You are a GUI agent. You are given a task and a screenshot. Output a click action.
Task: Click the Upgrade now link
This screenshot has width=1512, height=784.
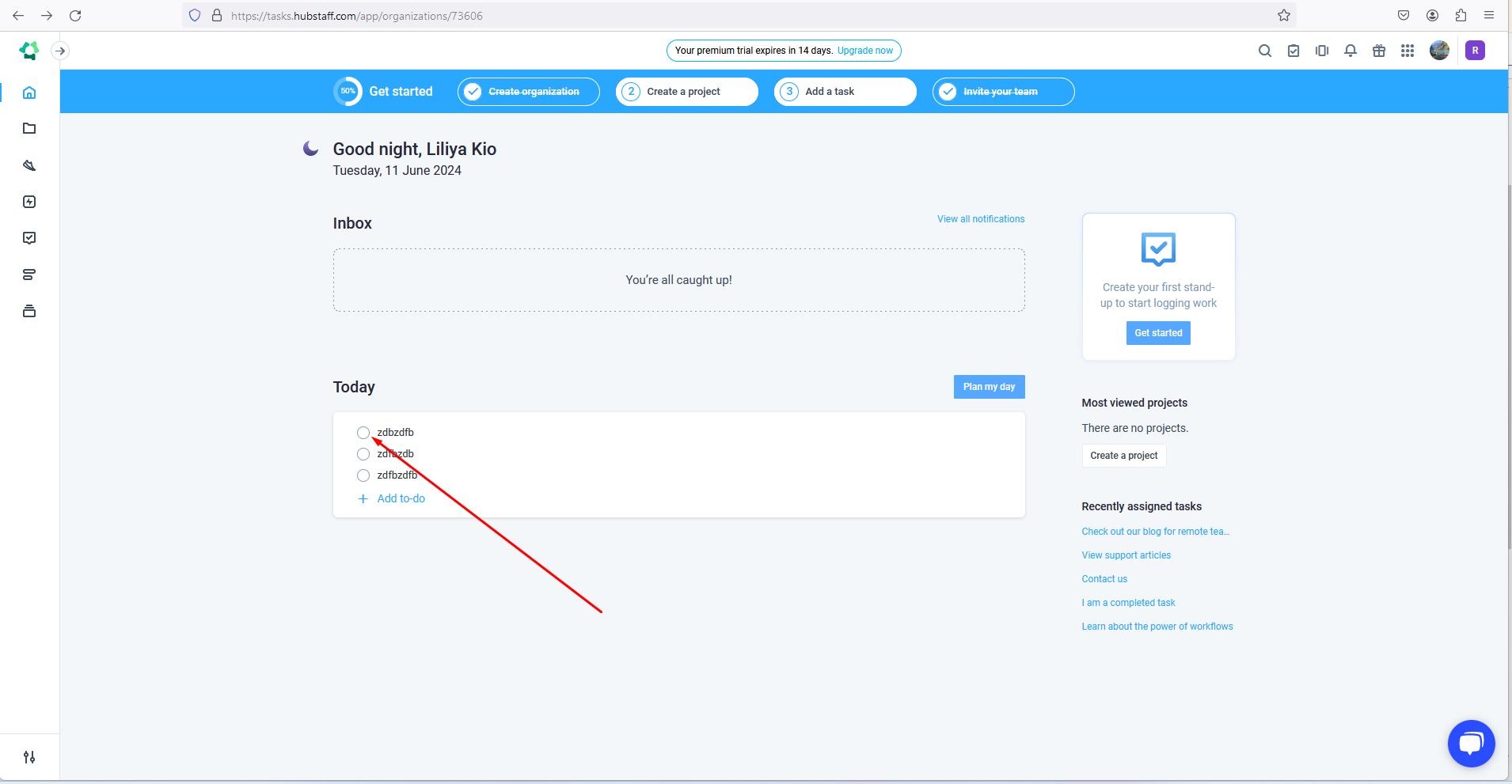[865, 51]
